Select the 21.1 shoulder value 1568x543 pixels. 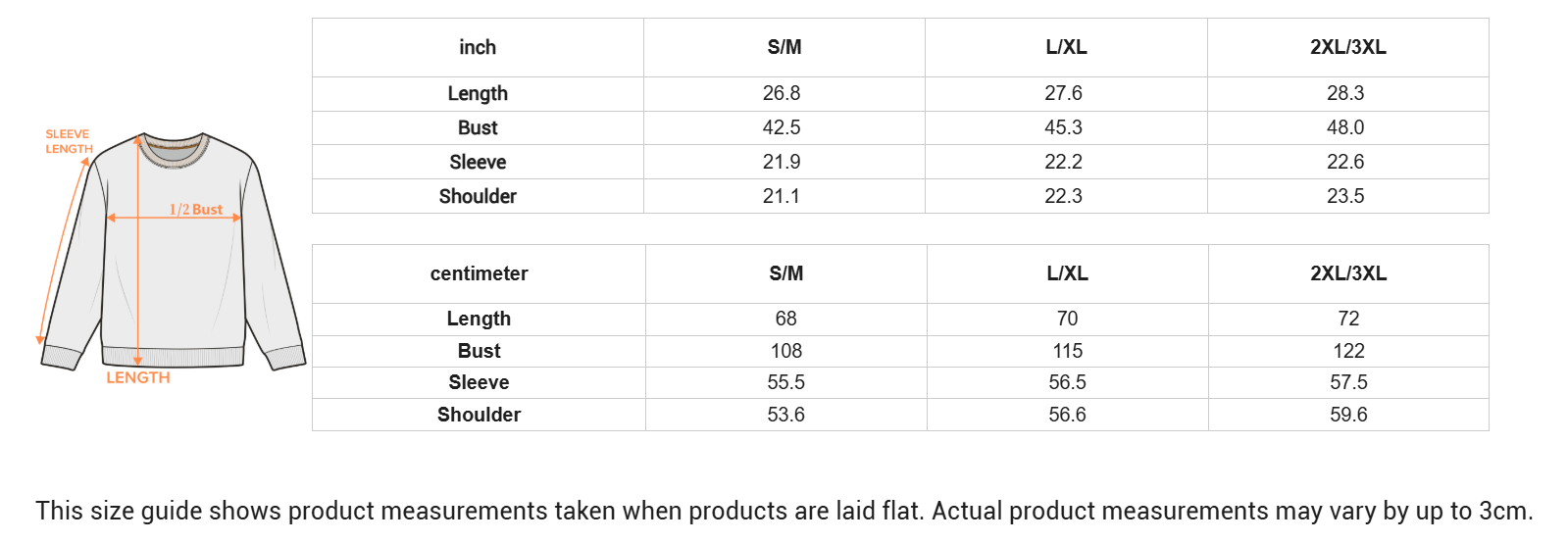click(782, 196)
